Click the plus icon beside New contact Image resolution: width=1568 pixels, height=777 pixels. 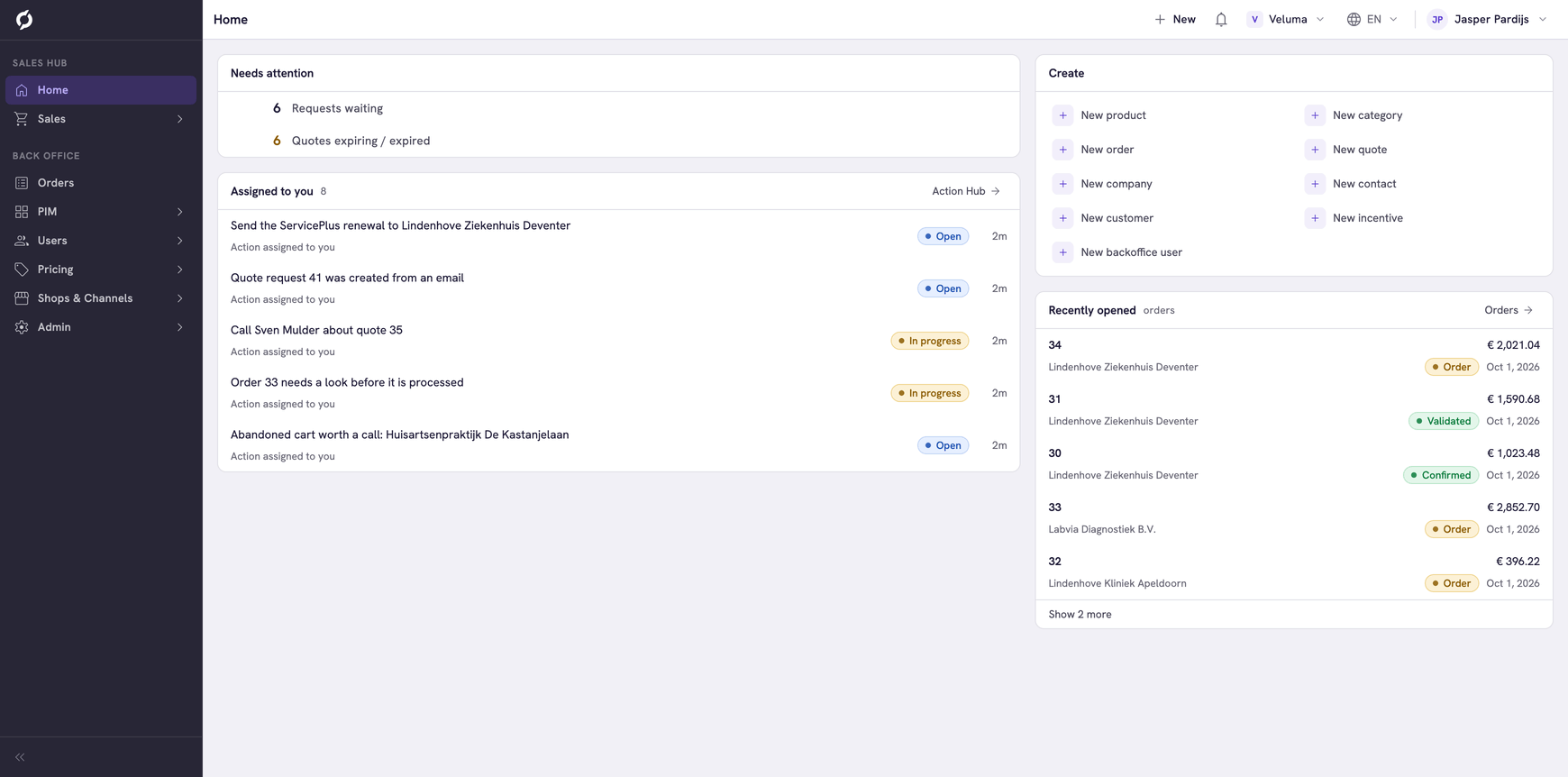[1315, 184]
